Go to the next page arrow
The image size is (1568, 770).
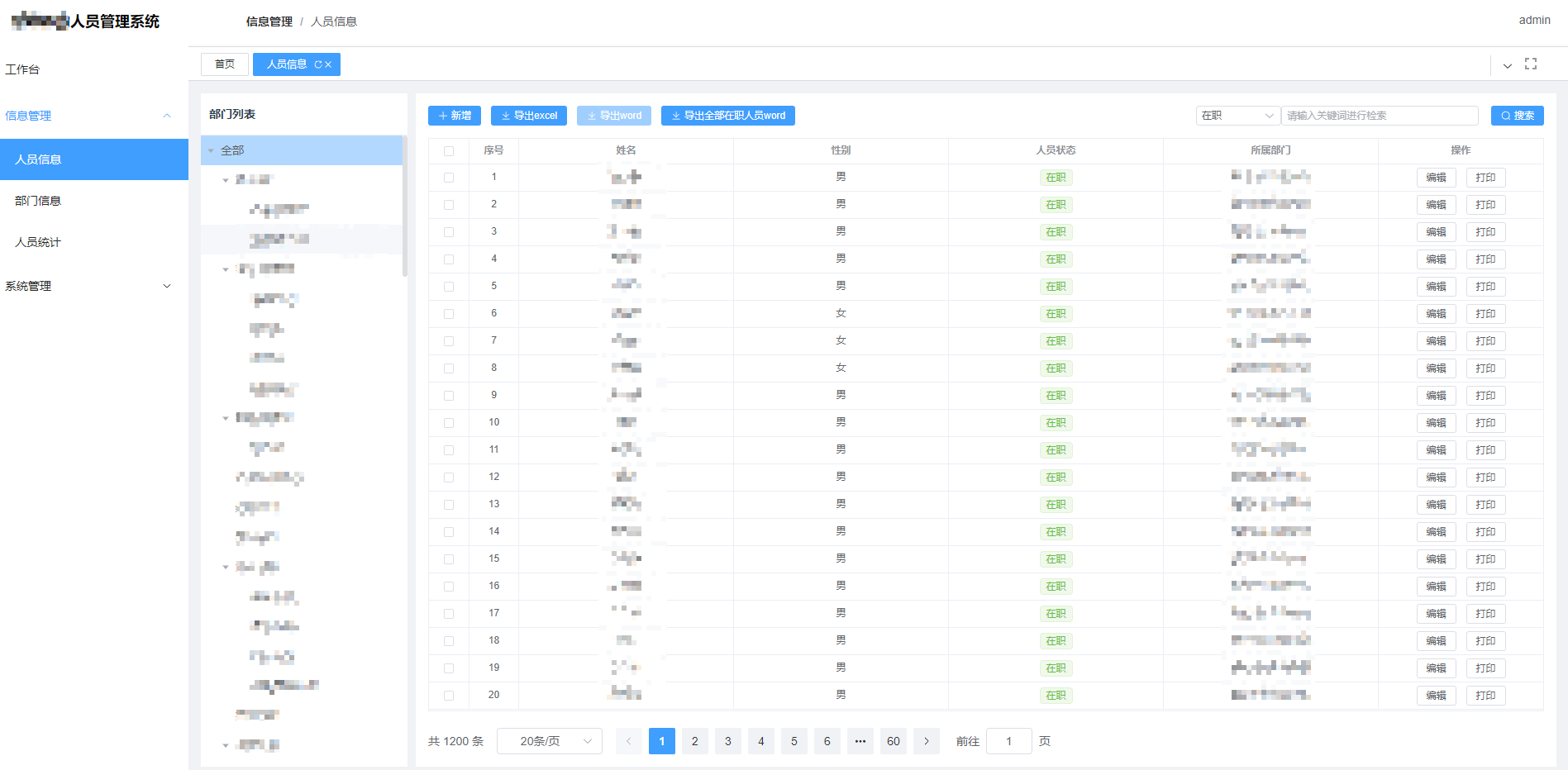pyautogui.click(x=927, y=741)
